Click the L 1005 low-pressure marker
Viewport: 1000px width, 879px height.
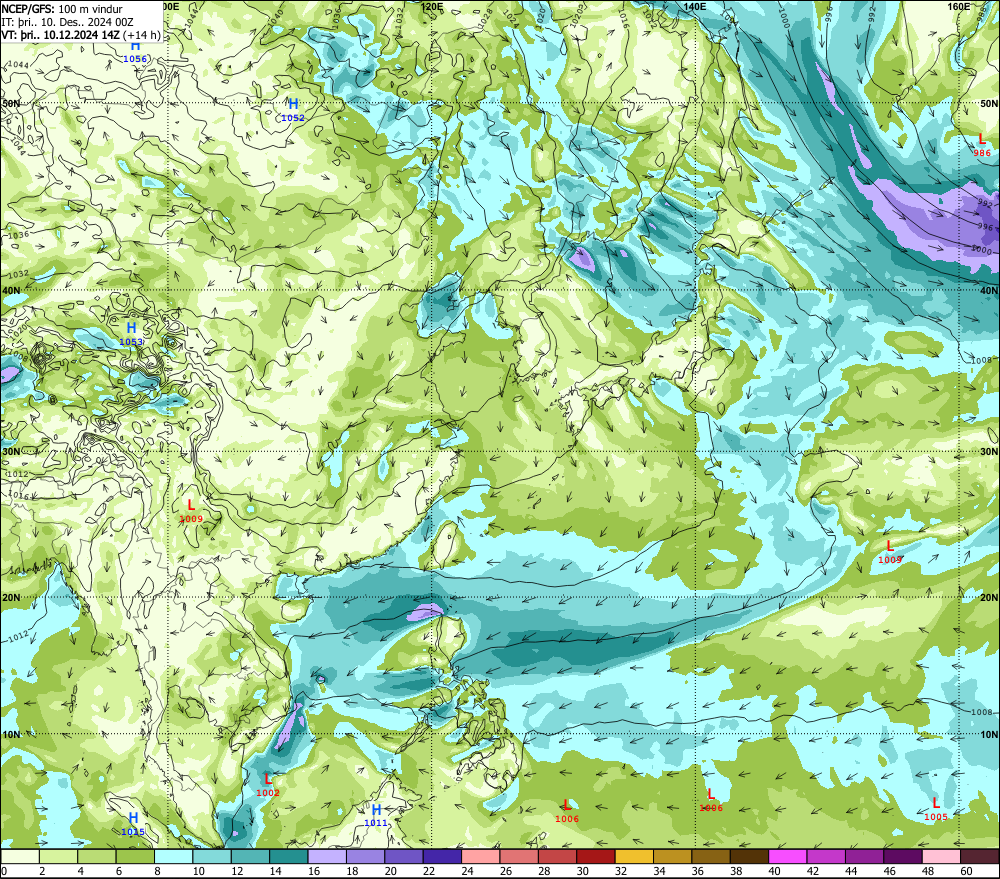point(936,809)
